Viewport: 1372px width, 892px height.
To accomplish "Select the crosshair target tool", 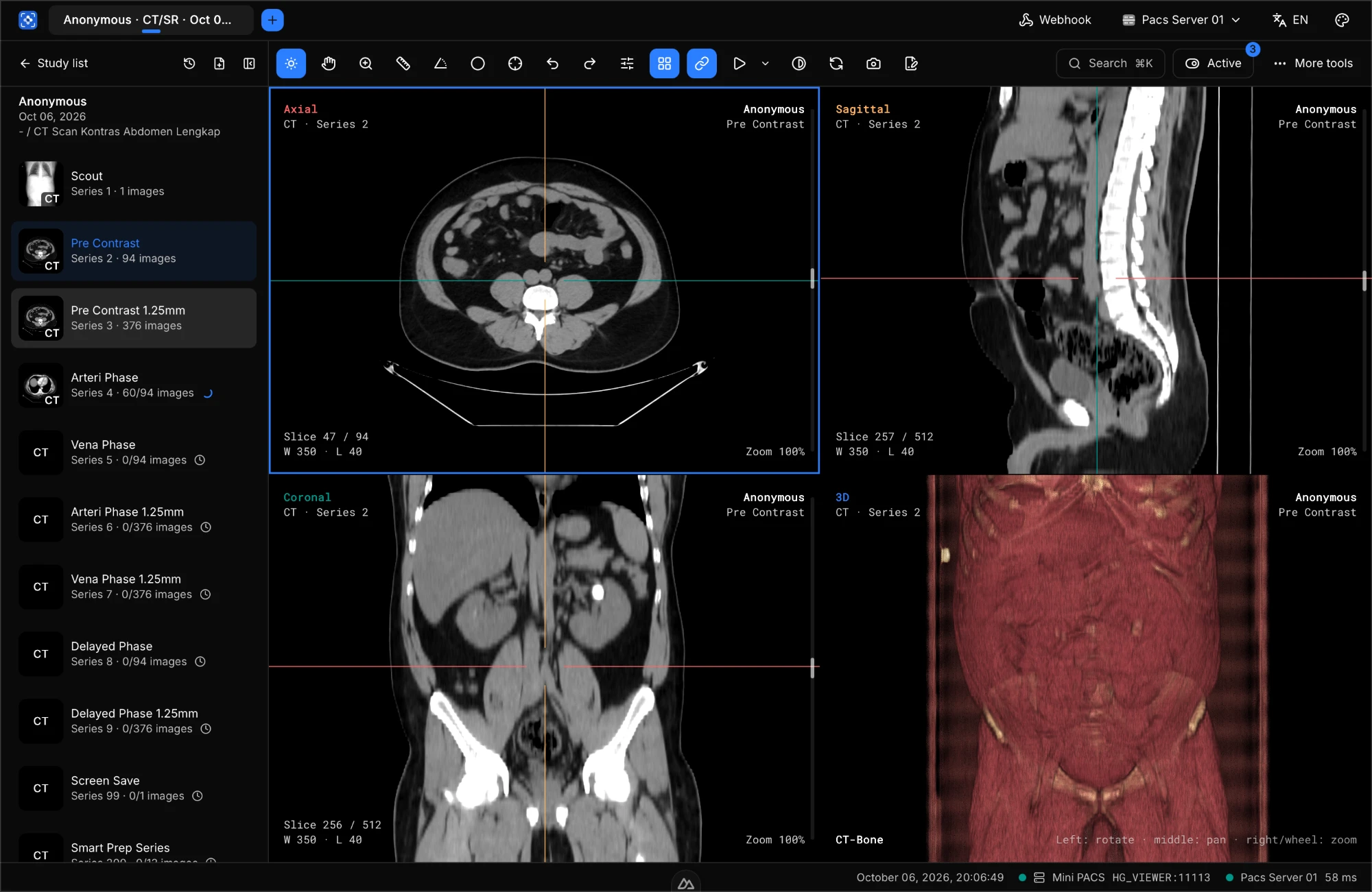I will tap(515, 63).
